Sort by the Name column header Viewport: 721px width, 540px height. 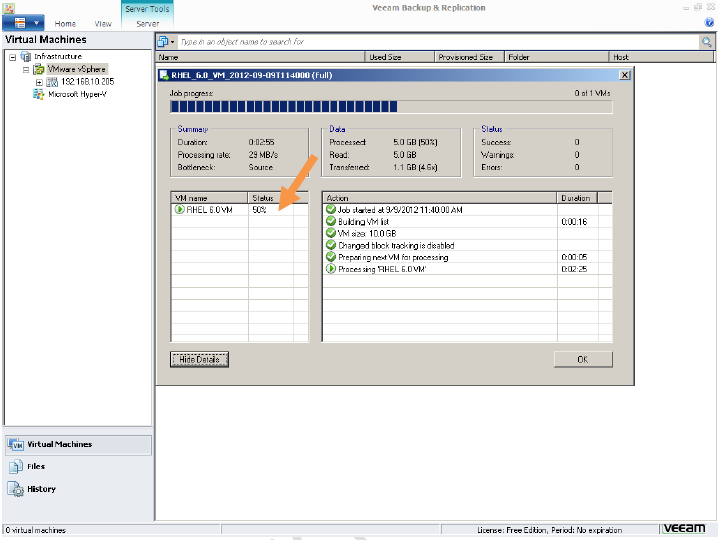coord(261,57)
